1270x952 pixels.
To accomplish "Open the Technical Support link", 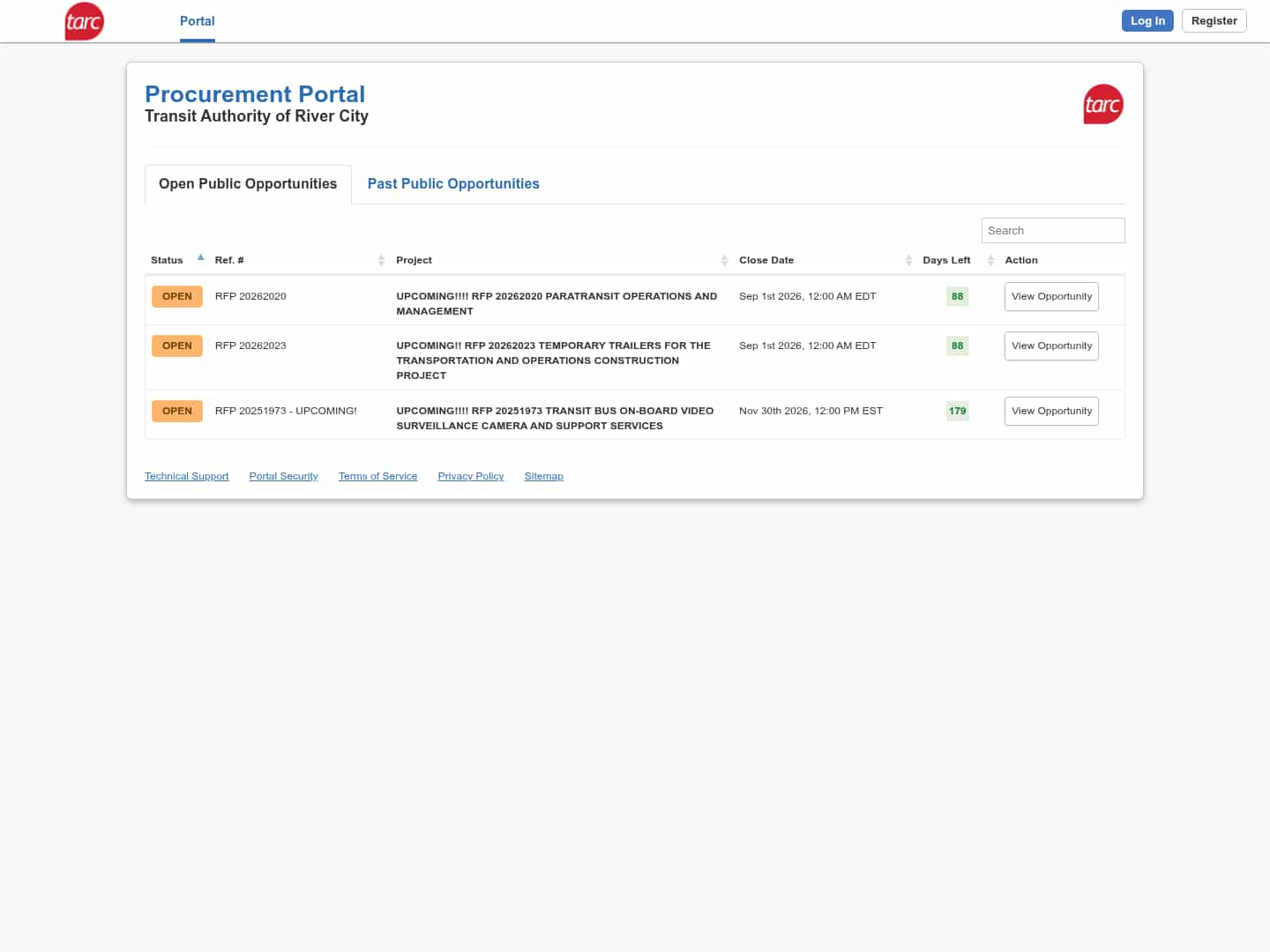I will 187,476.
